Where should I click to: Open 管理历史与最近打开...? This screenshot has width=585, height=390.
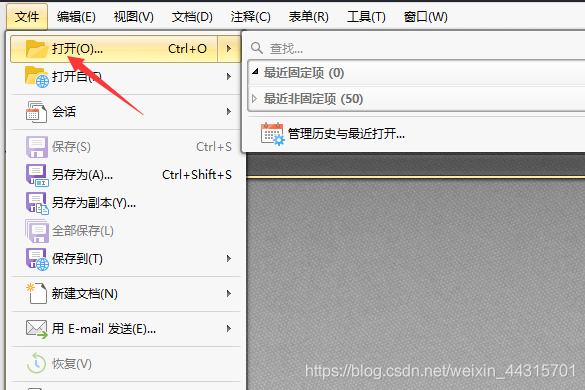pyautogui.click(x=346, y=134)
